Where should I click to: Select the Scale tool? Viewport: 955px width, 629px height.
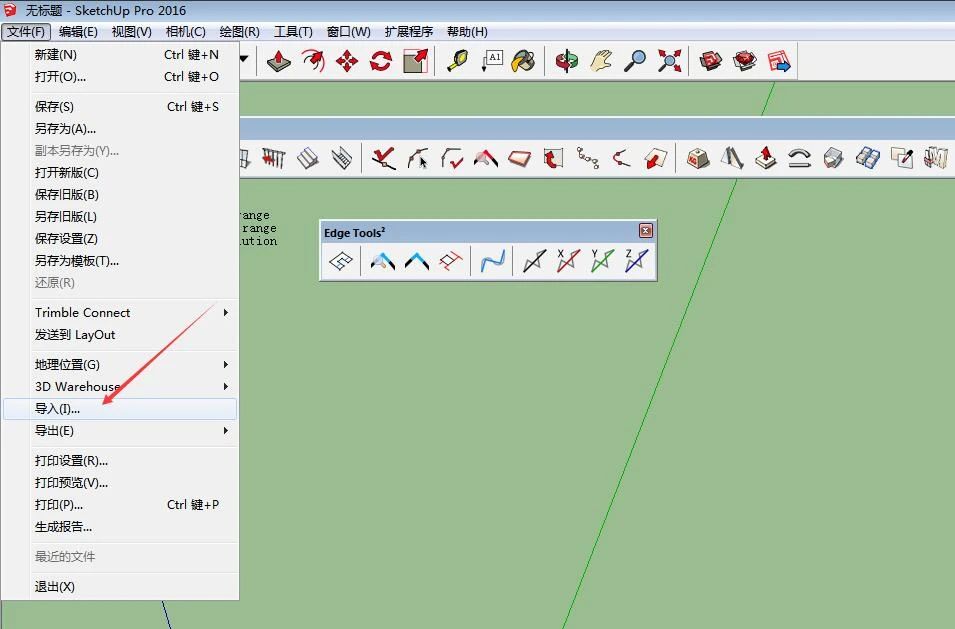[415, 61]
